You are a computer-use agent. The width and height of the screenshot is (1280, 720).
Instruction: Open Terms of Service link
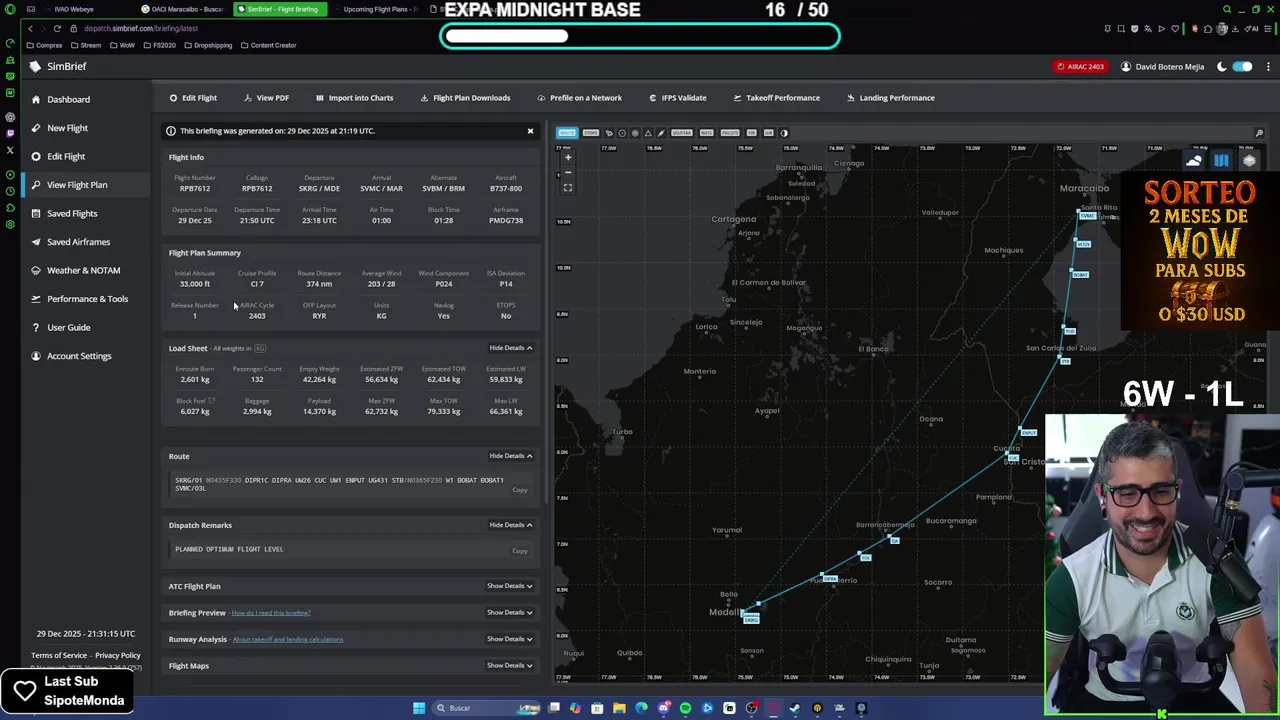pyautogui.click(x=59, y=656)
